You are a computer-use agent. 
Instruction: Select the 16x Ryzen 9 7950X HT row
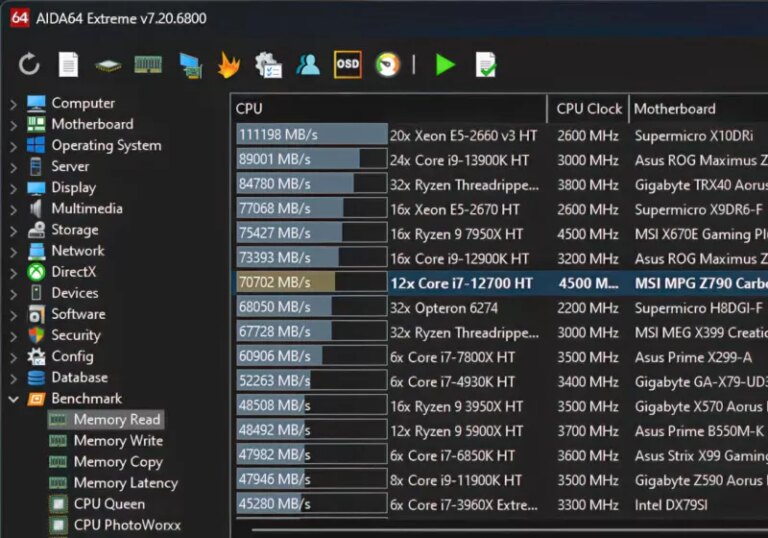click(x=500, y=234)
